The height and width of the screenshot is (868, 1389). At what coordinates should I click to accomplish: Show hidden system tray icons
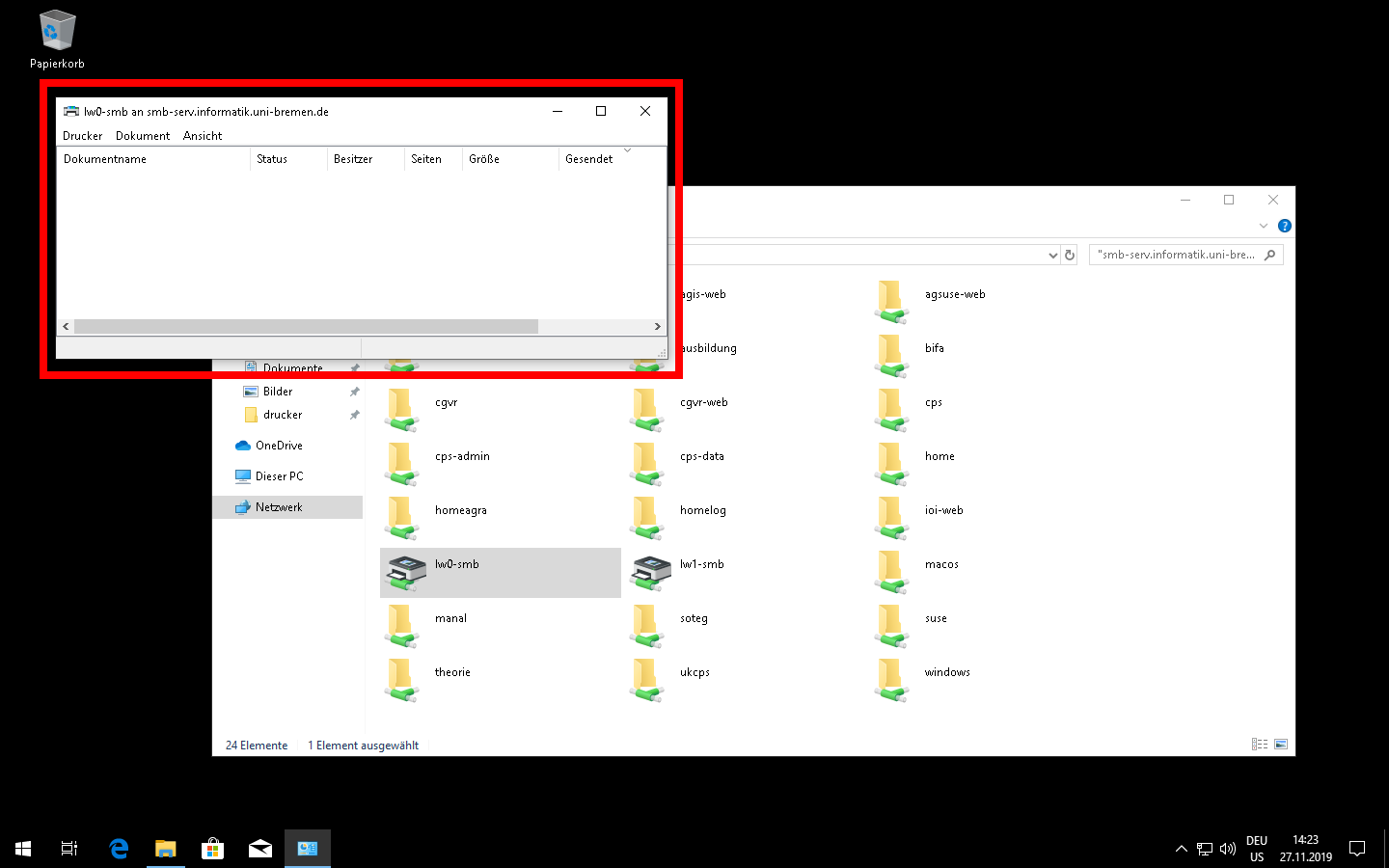pyautogui.click(x=1181, y=849)
